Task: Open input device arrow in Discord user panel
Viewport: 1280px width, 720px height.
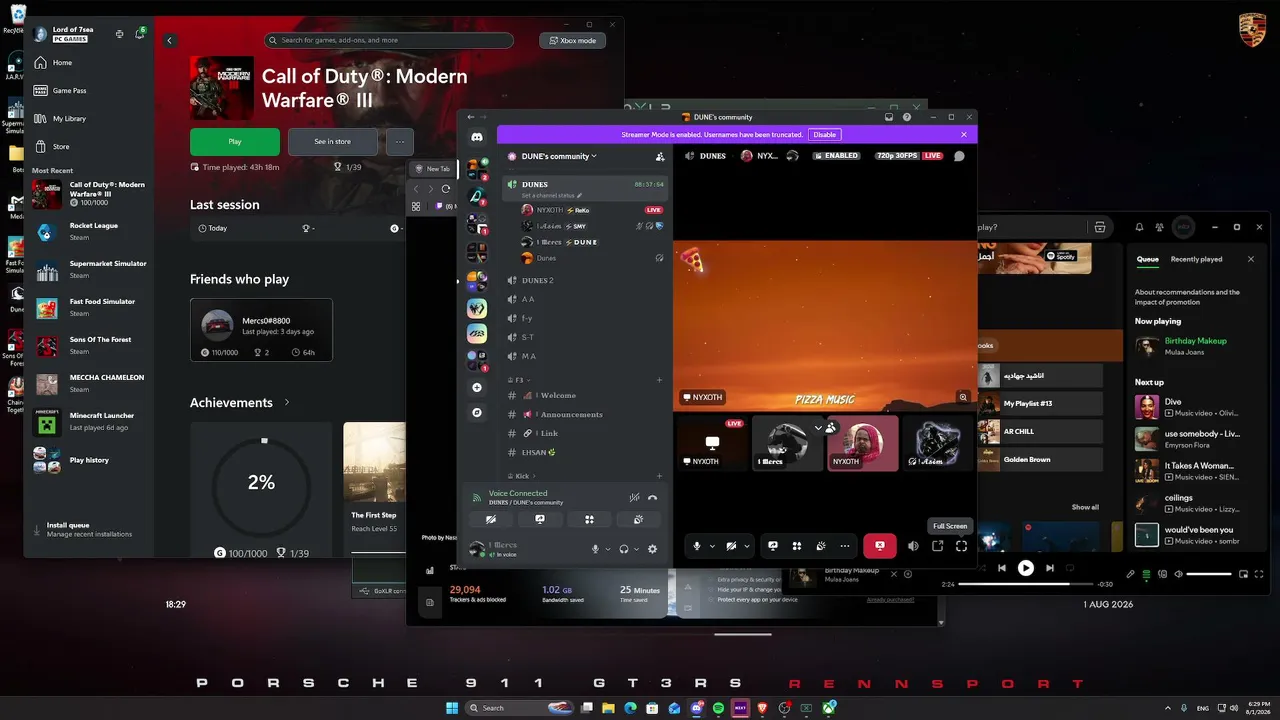Action: point(608,548)
